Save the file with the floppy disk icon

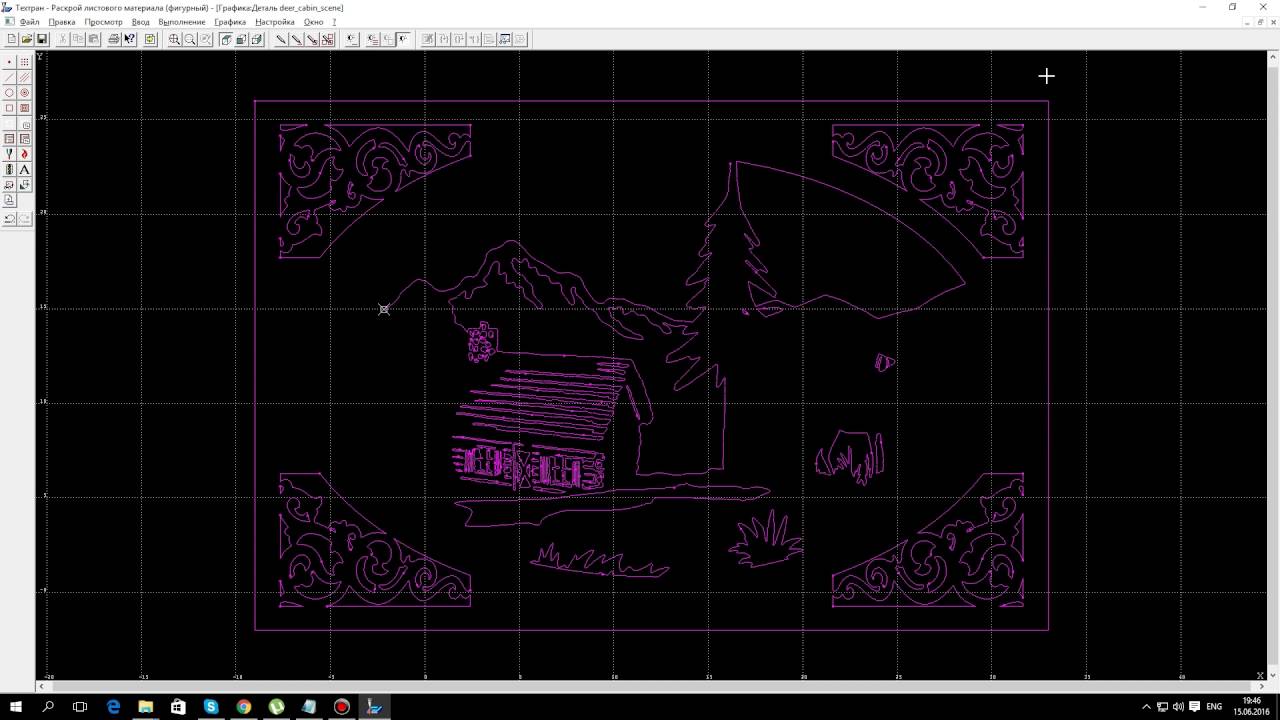42,39
